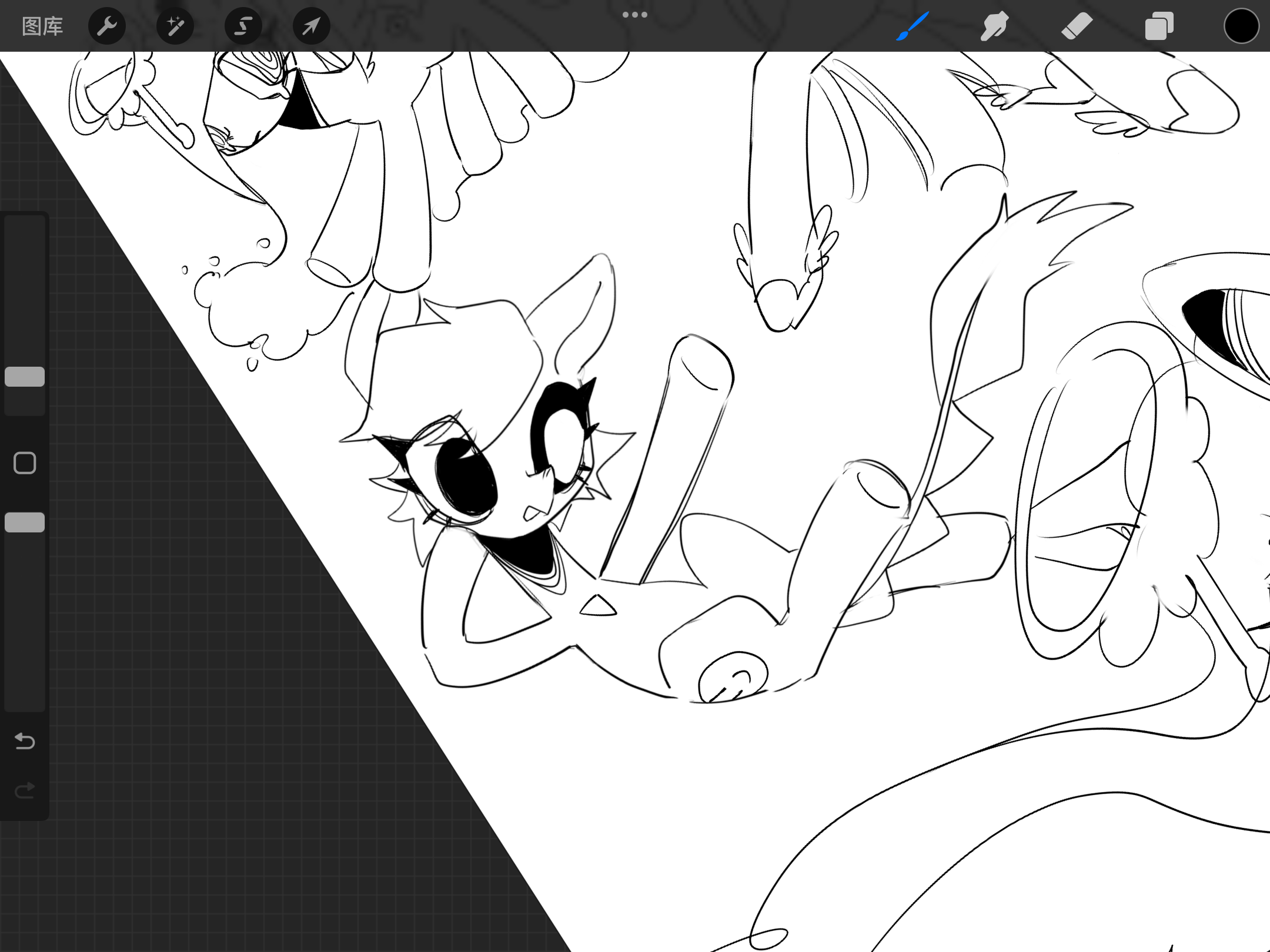This screenshot has height=952, width=1270.
Task: Open the 图库 gallery
Action: (42, 26)
